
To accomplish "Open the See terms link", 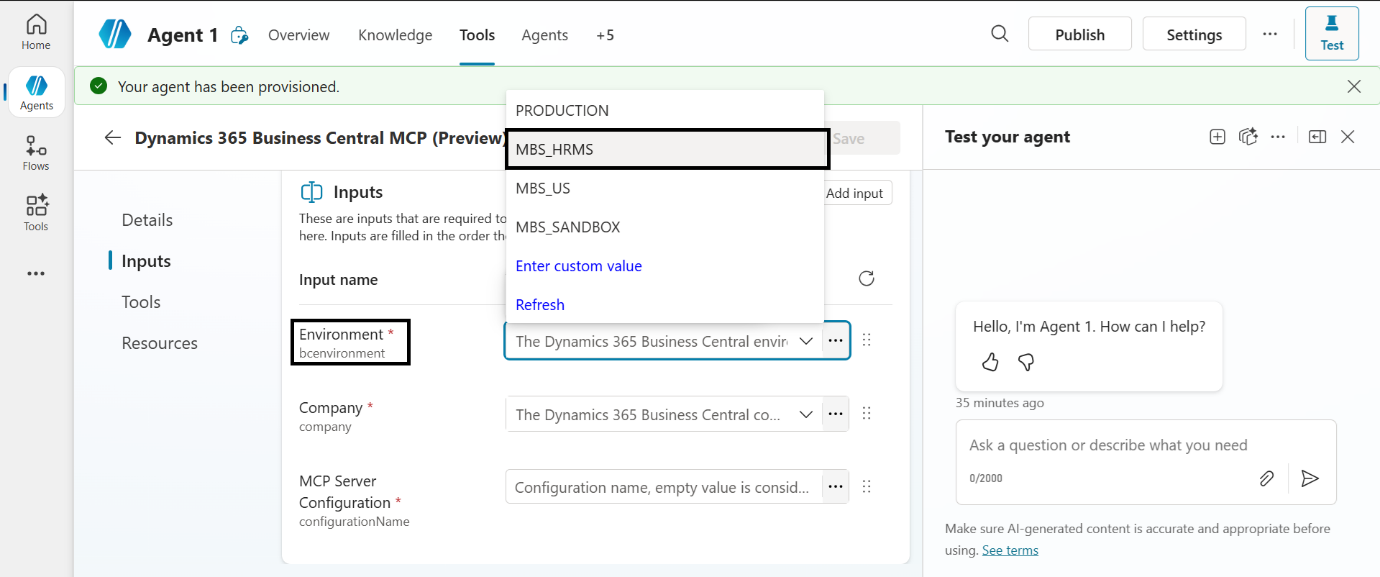I will coord(1010,549).
